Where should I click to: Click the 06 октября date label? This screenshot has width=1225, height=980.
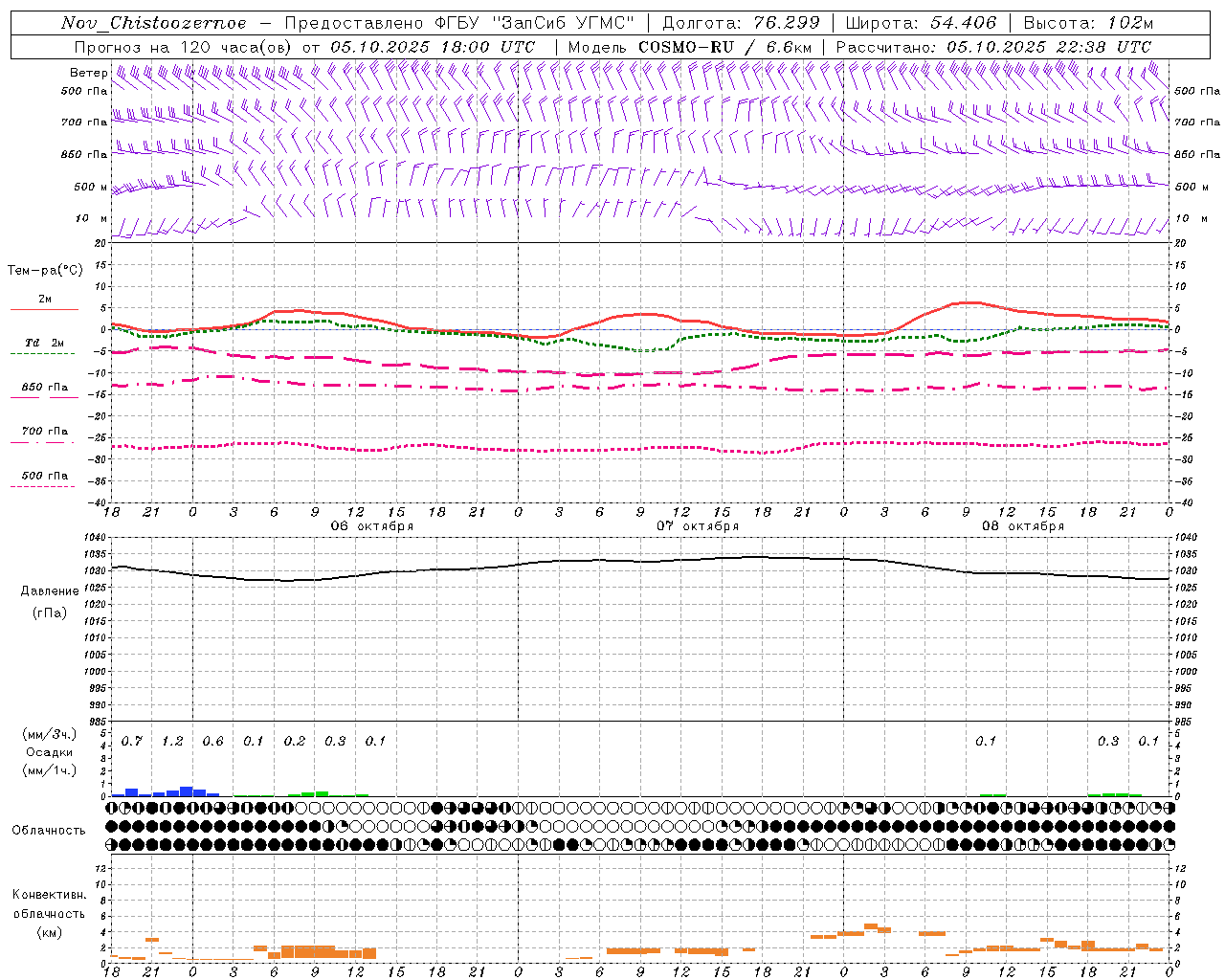372,526
